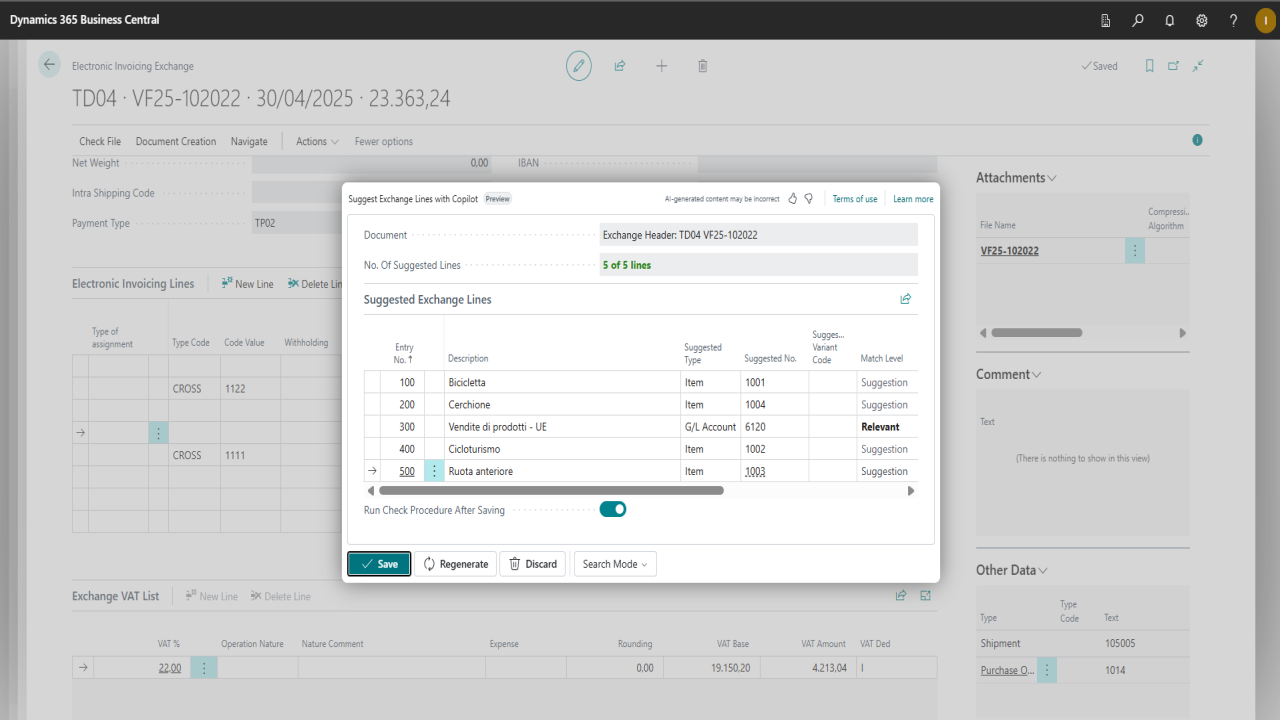Open row options for the 22,00 VAT line

(x=203, y=668)
